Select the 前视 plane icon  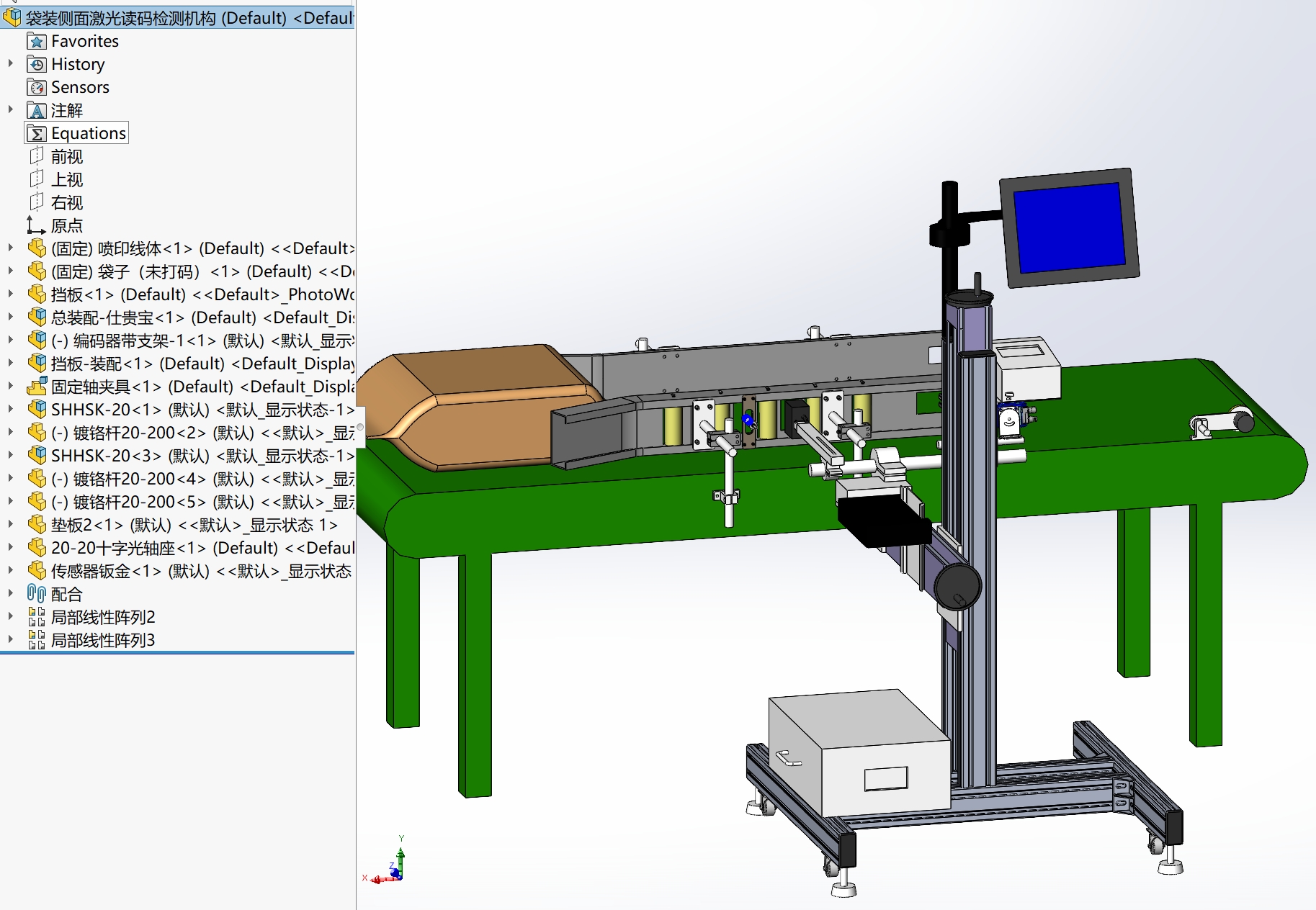[37, 156]
